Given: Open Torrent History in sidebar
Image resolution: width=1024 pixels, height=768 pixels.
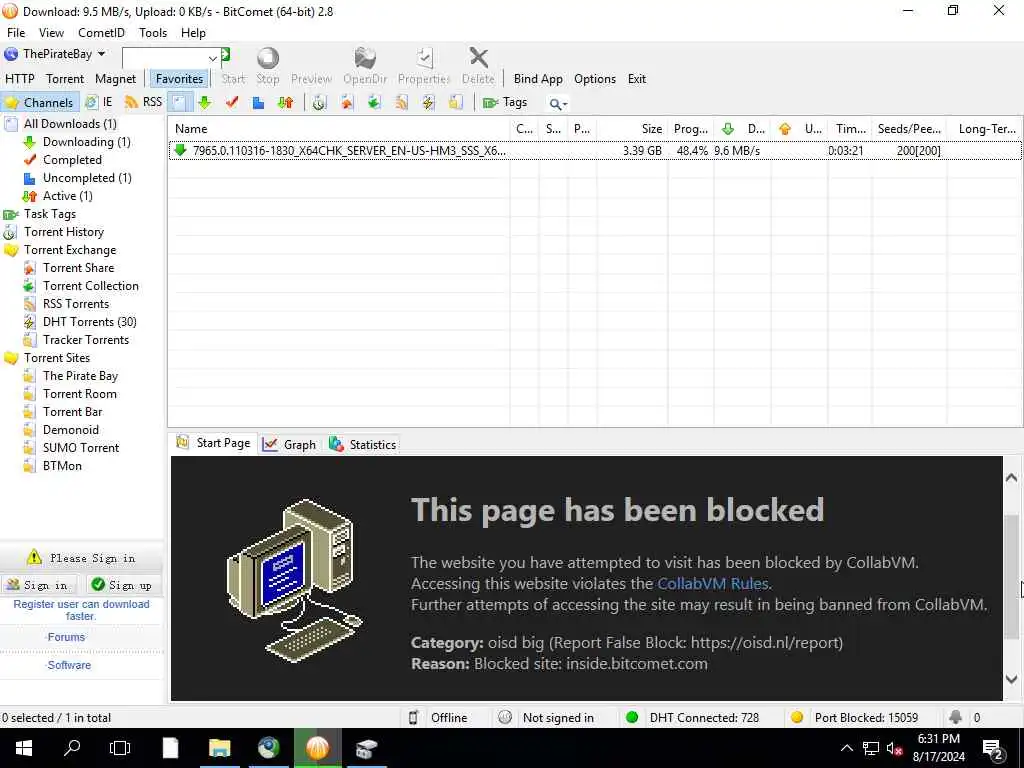Looking at the screenshot, I should pos(63,232).
